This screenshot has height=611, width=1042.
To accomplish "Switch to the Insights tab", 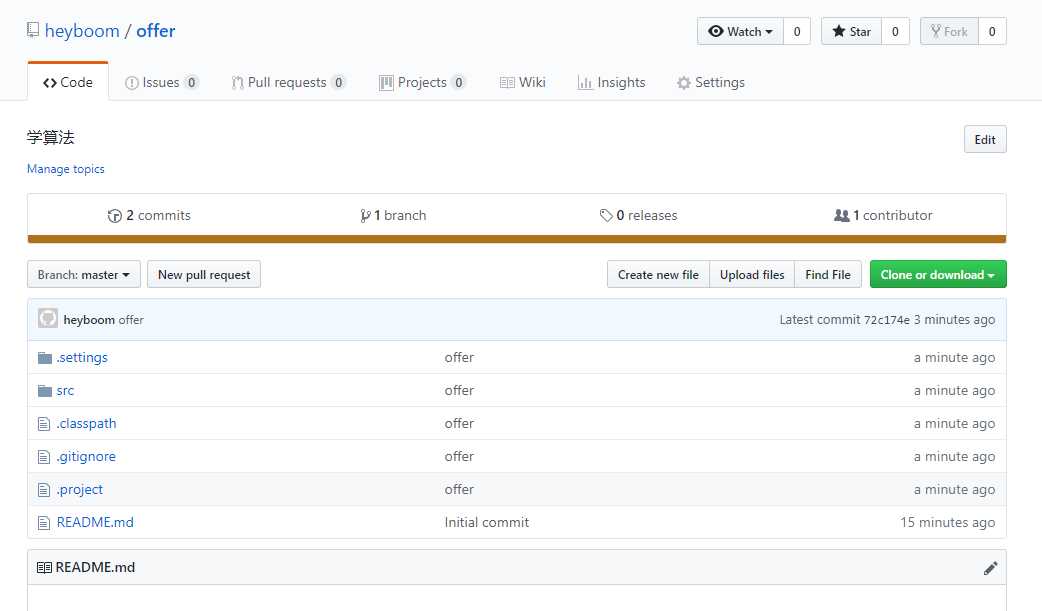I will point(611,82).
